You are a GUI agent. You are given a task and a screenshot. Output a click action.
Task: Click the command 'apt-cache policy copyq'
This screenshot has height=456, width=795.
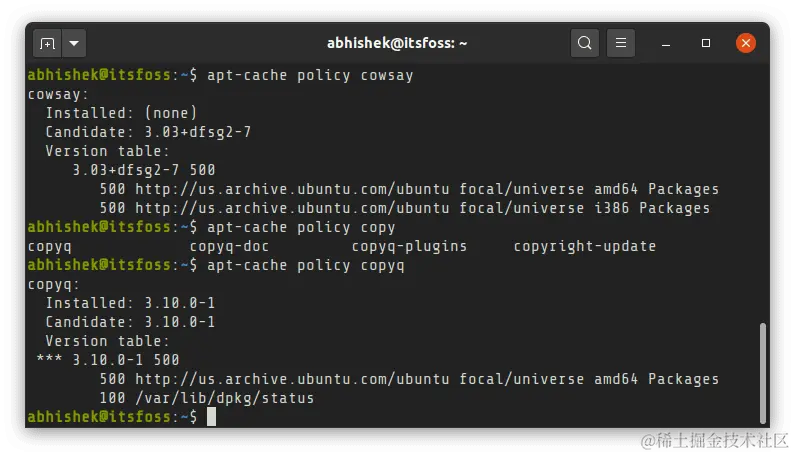pyautogui.click(x=306, y=265)
